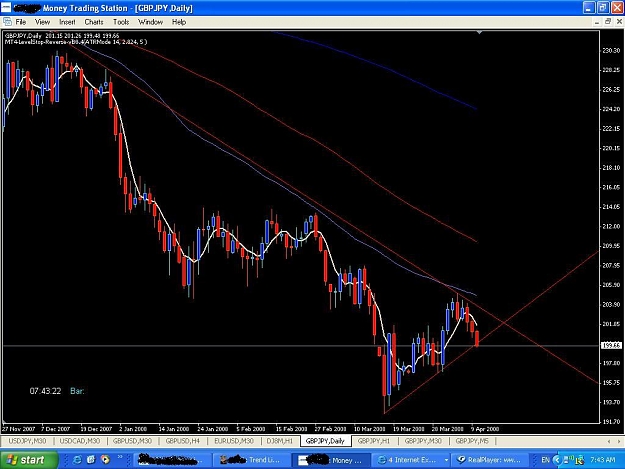This screenshot has width=625, height=469.
Task: Switch to the USDCAD,M30 chart tab
Action: (80, 441)
